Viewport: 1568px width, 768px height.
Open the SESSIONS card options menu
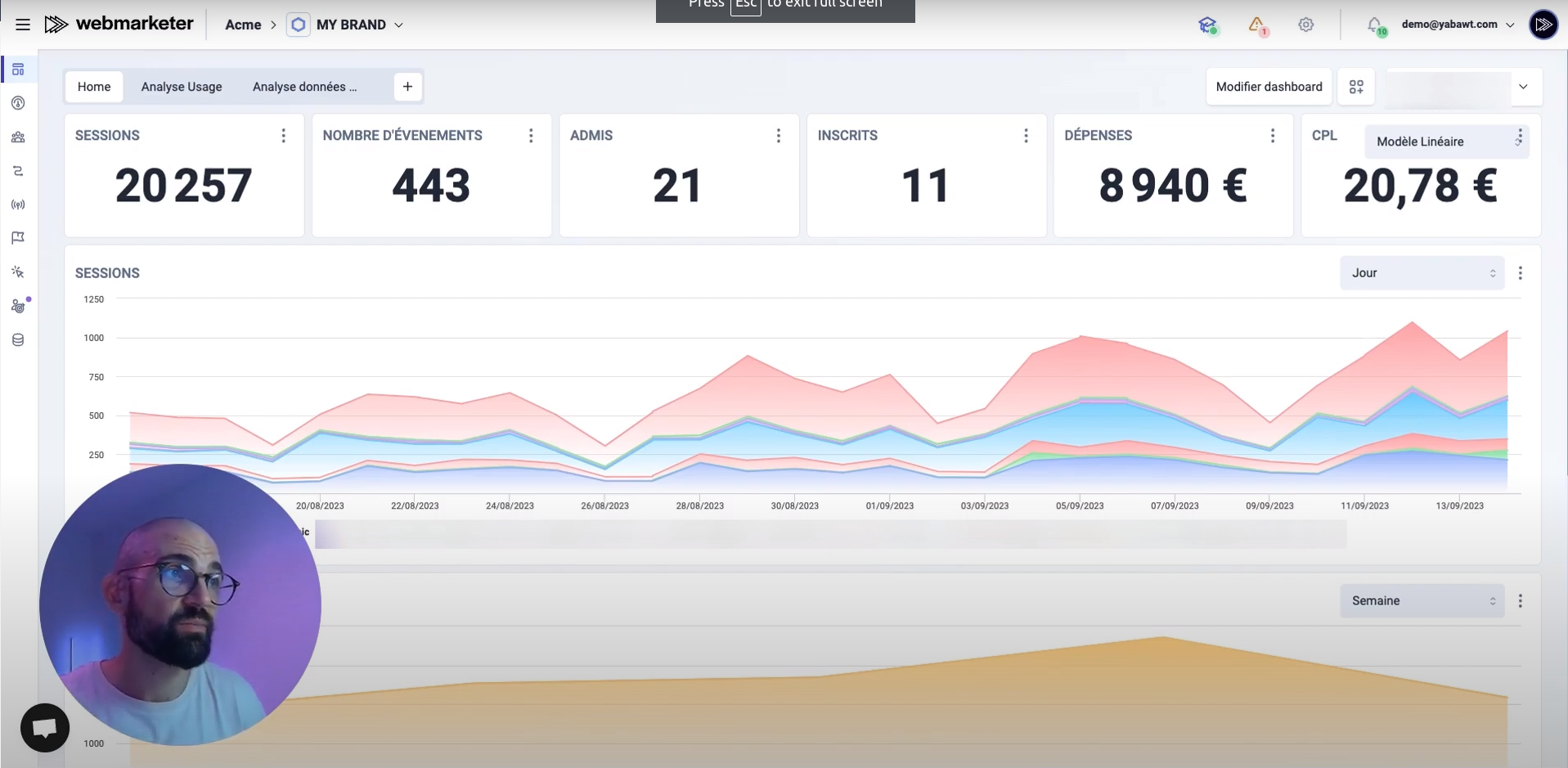[284, 136]
